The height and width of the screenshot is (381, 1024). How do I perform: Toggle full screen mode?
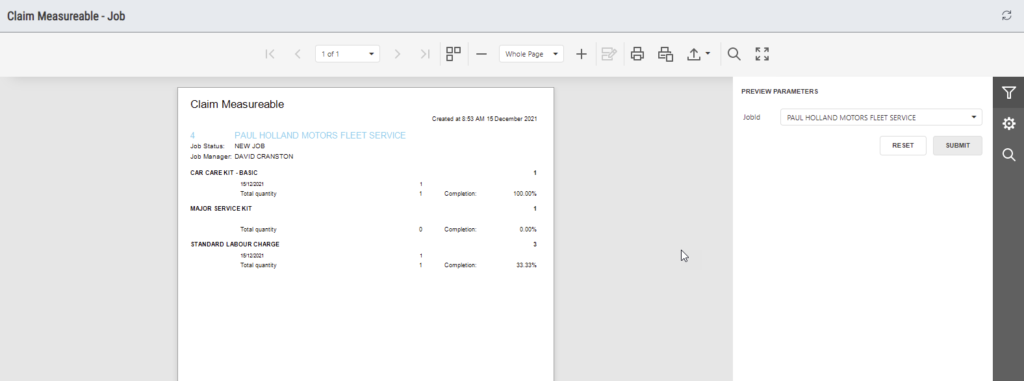click(x=762, y=54)
